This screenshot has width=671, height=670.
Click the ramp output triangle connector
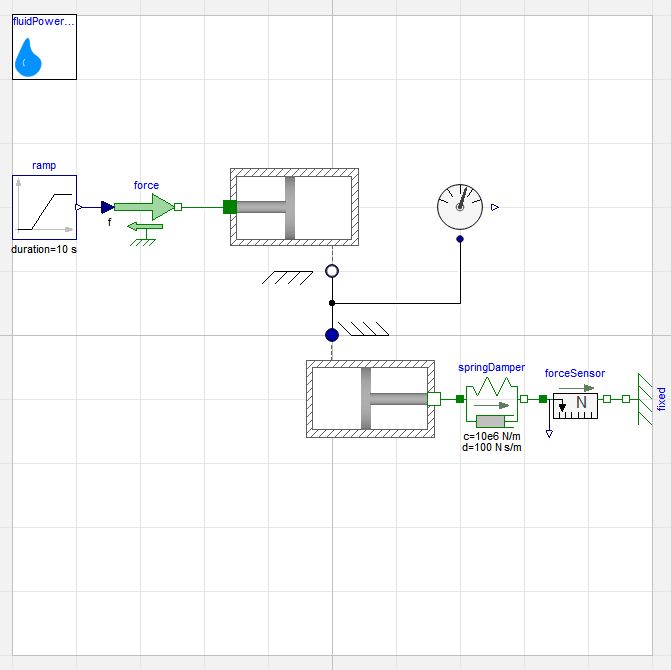pyautogui.click(x=79, y=208)
